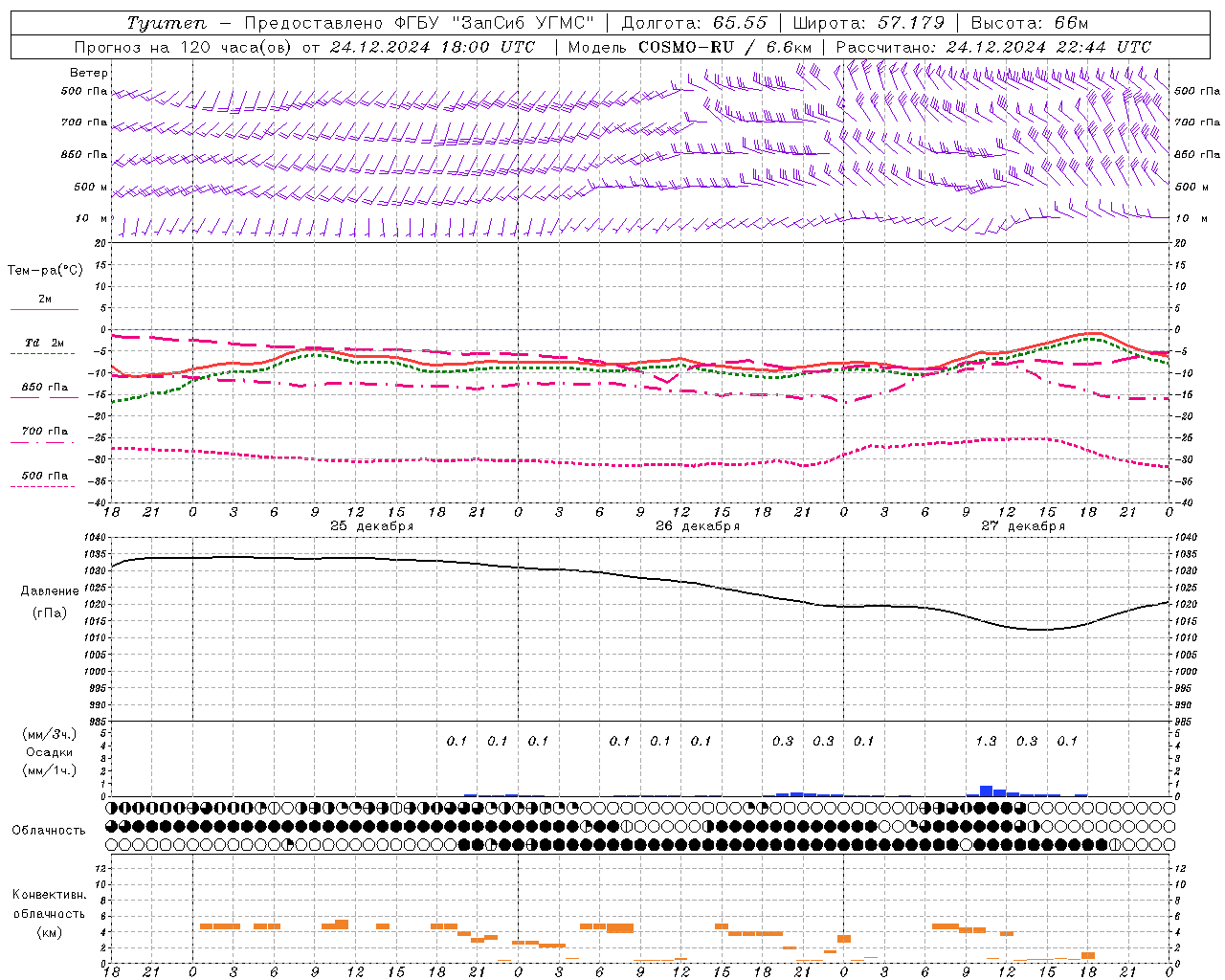The height and width of the screenshot is (980, 1225).
Task: Click the dash-dot line sample under 700 гПа legend
Action: click(43, 442)
